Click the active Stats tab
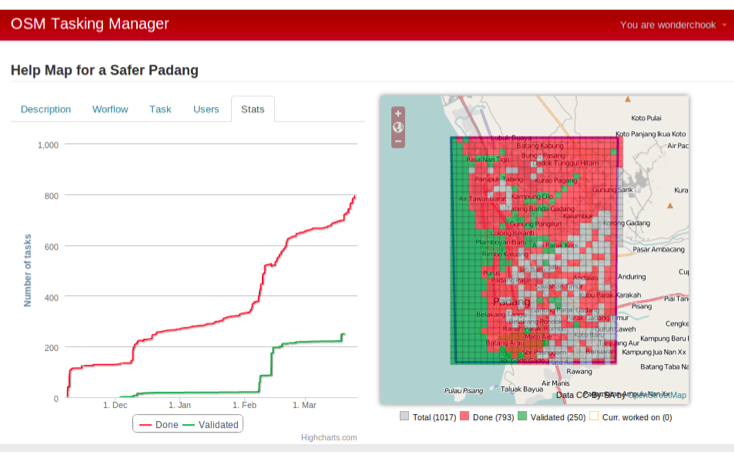Image resolution: width=734 pixels, height=459 pixels. click(253, 109)
